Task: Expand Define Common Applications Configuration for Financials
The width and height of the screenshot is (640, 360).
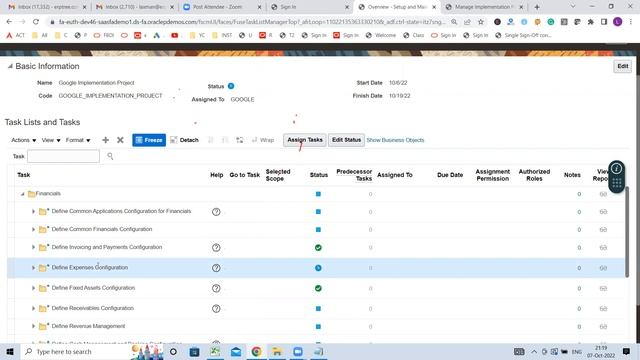Action: pyautogui.click(x=33, y=211)
